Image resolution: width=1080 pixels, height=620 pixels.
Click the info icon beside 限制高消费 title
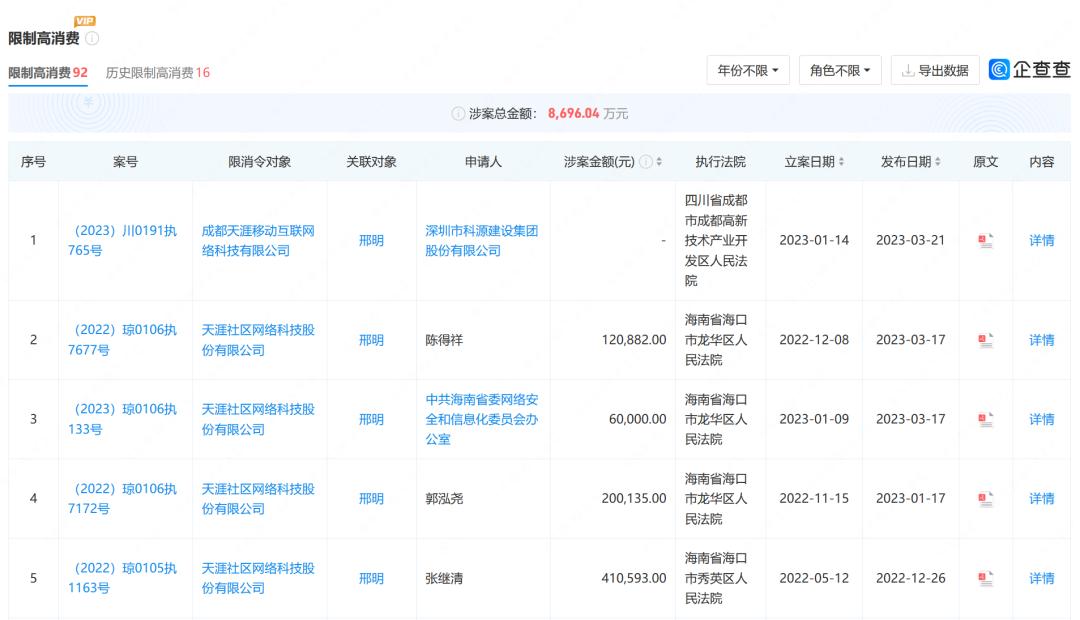point(91,36)
